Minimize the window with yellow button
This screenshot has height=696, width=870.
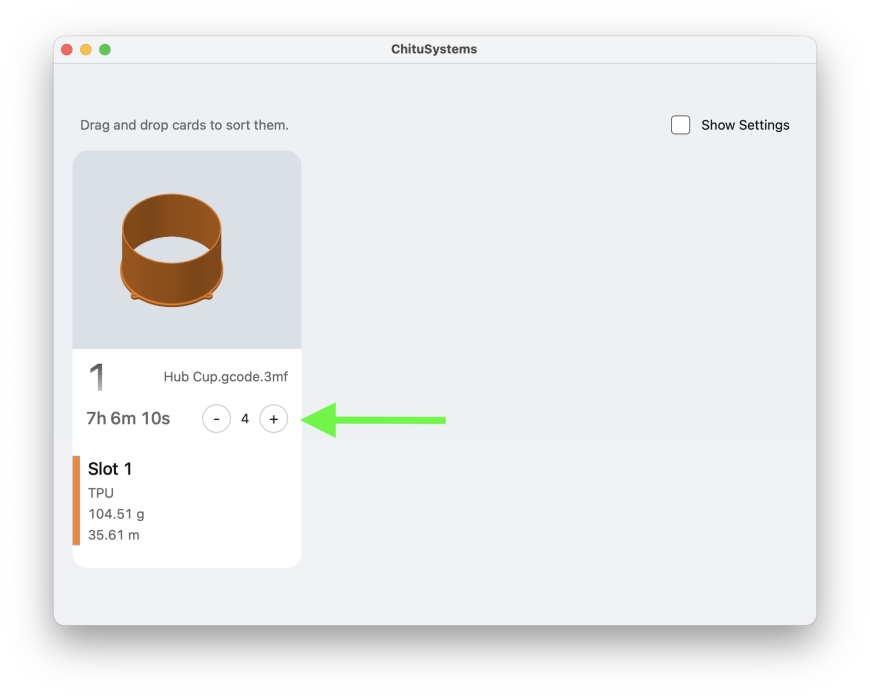[x=86, y=49]
